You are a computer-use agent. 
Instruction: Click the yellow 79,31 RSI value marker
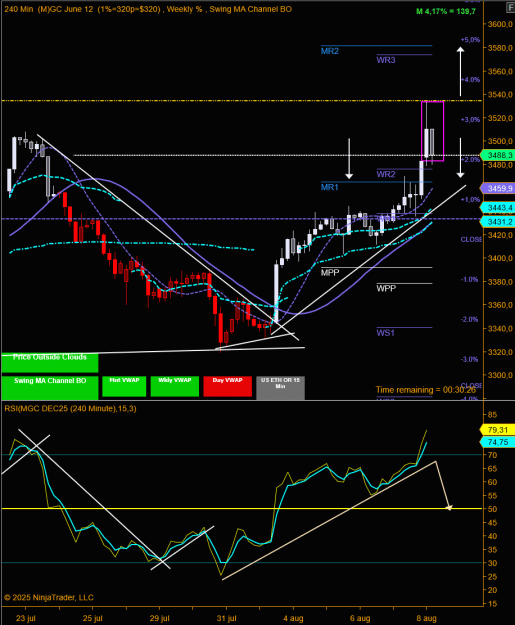click(497, 430)
